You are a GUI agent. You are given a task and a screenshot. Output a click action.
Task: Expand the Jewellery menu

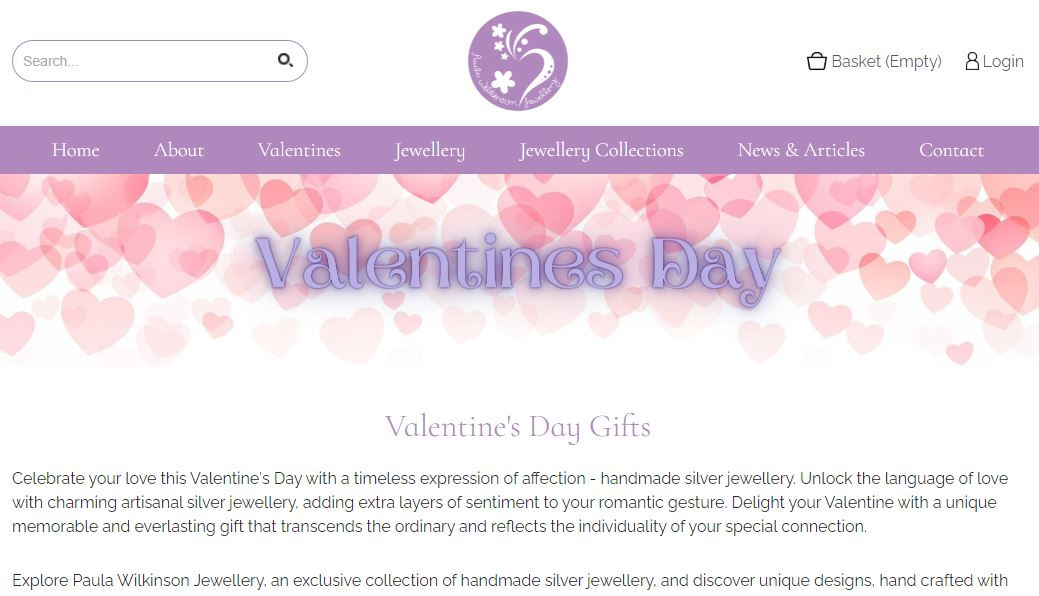pyautogui.click(x=430, y=150)
